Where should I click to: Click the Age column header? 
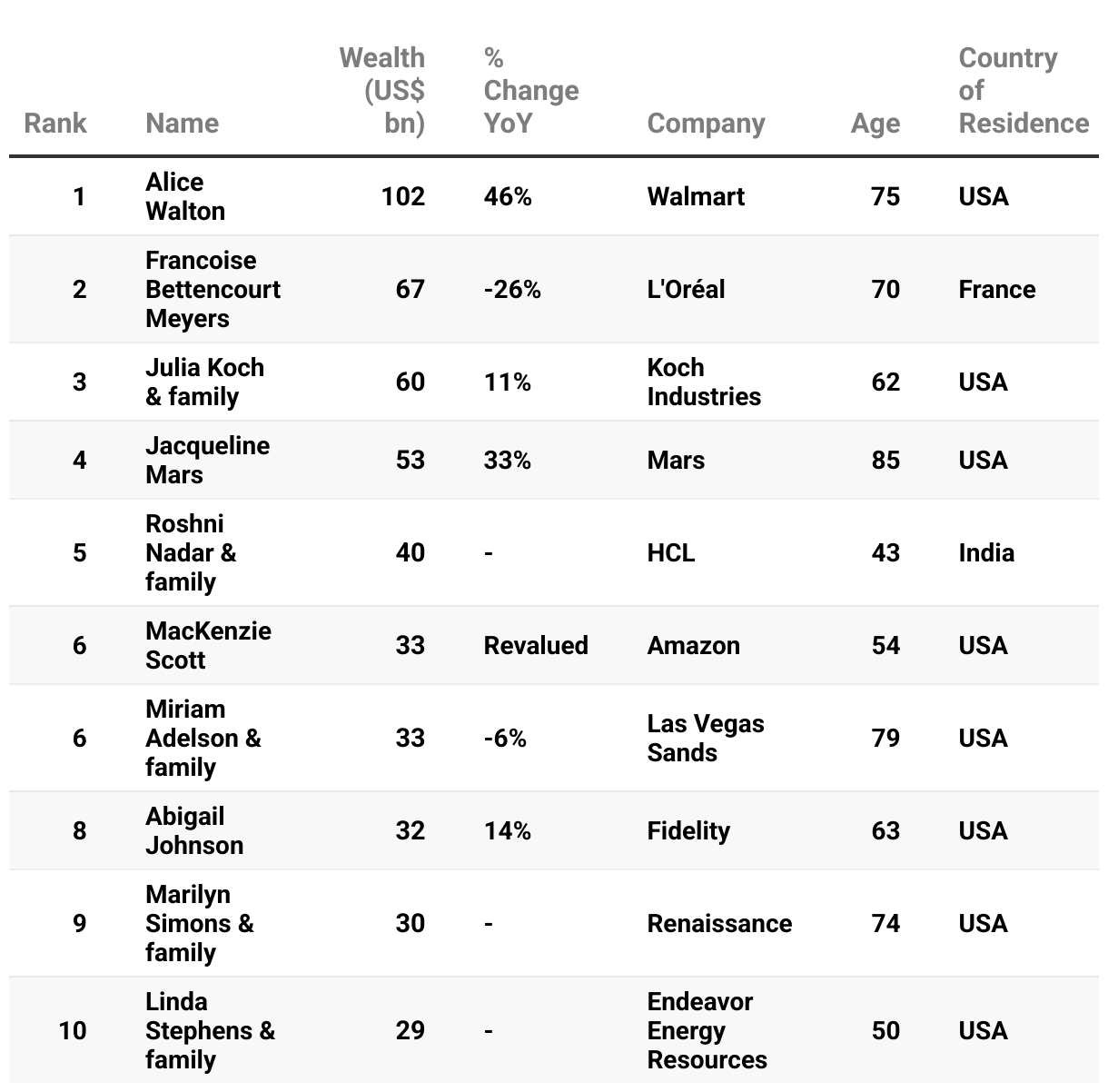[875, 123]
